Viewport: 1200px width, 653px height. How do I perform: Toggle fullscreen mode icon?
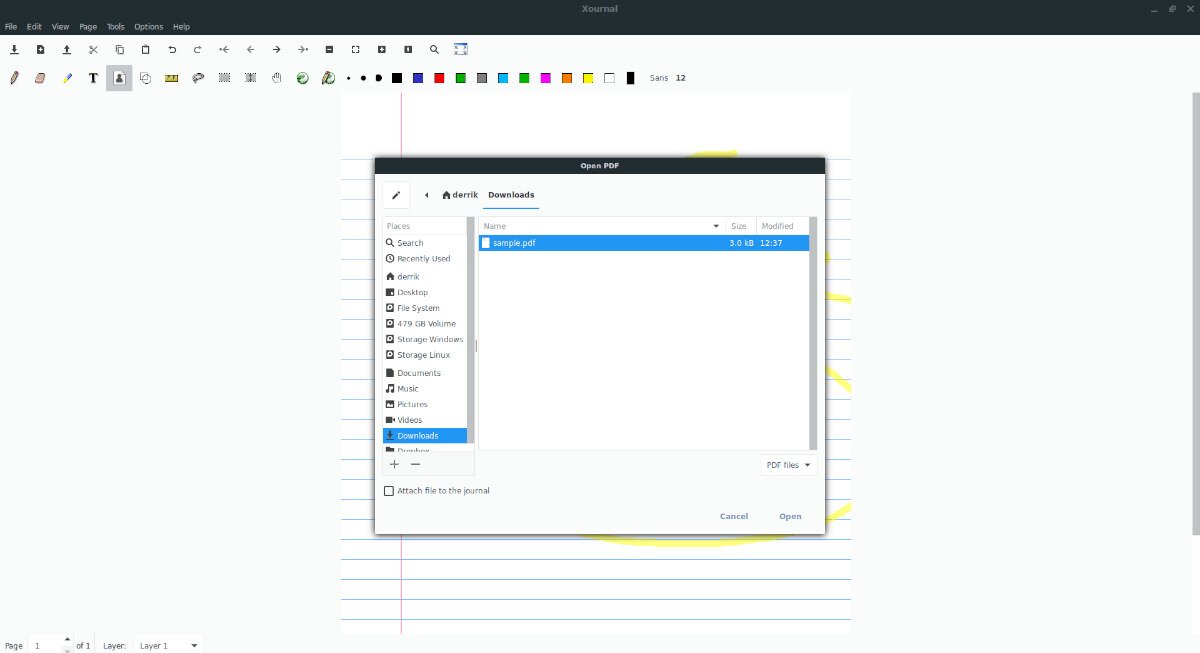pyautogui.click(x=461, y=49)
